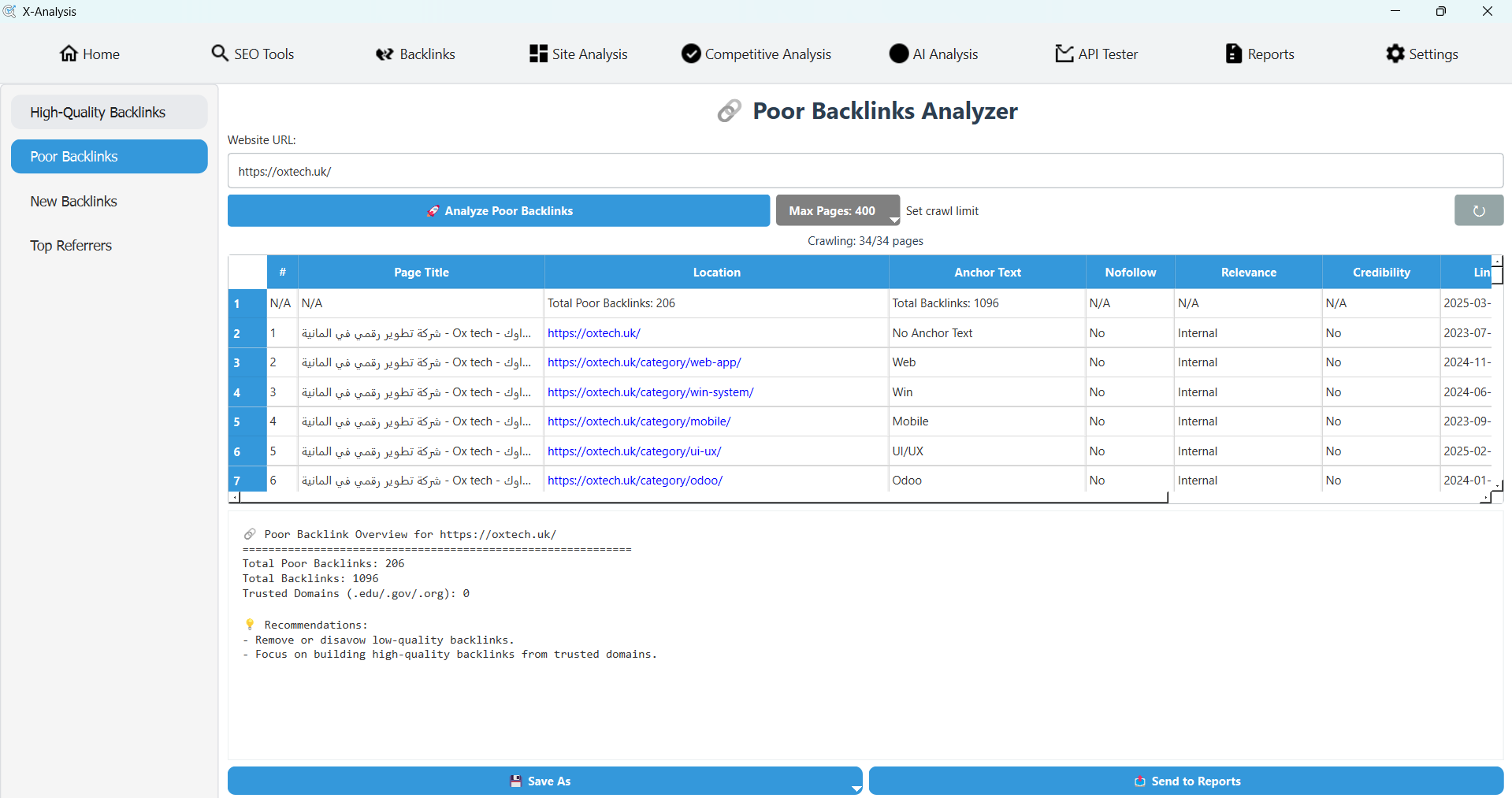Select table row header 1

coord(247,303)
